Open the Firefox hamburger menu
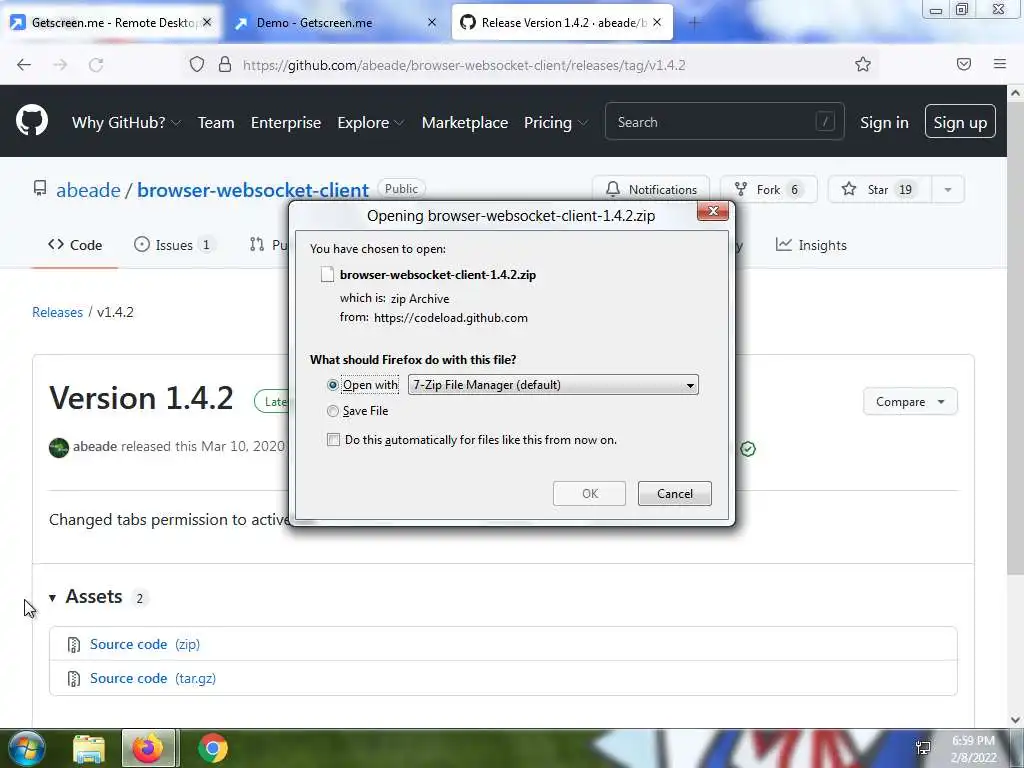 999,64
